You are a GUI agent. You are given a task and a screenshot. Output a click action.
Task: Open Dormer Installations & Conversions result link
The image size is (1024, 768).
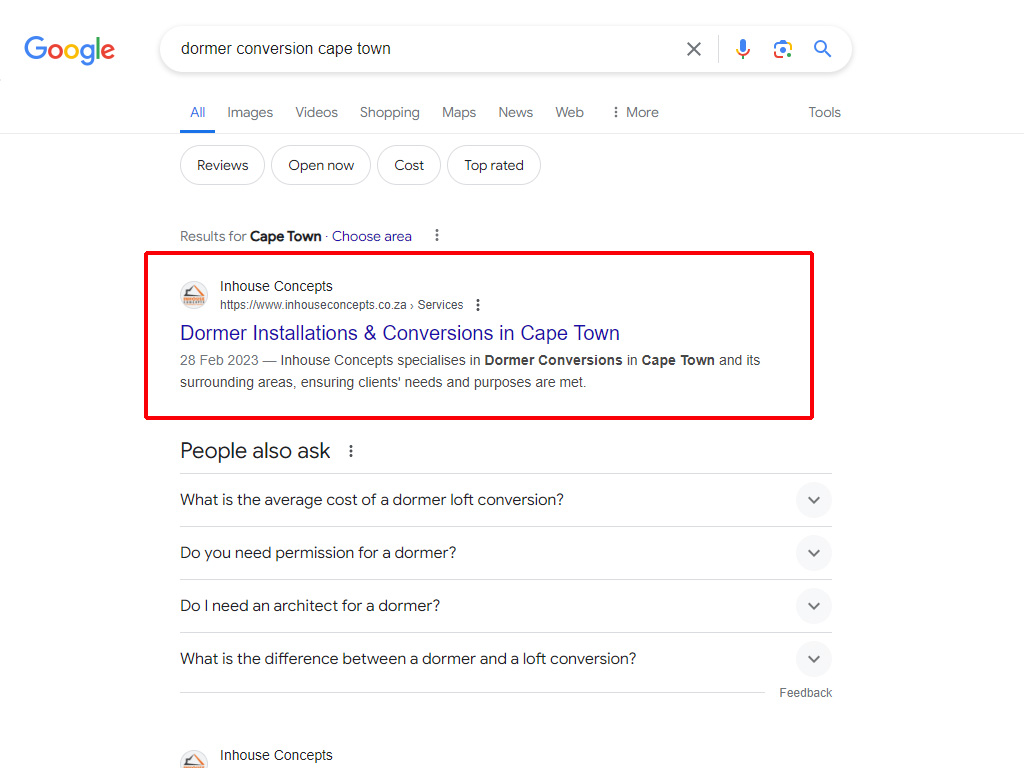400,333
